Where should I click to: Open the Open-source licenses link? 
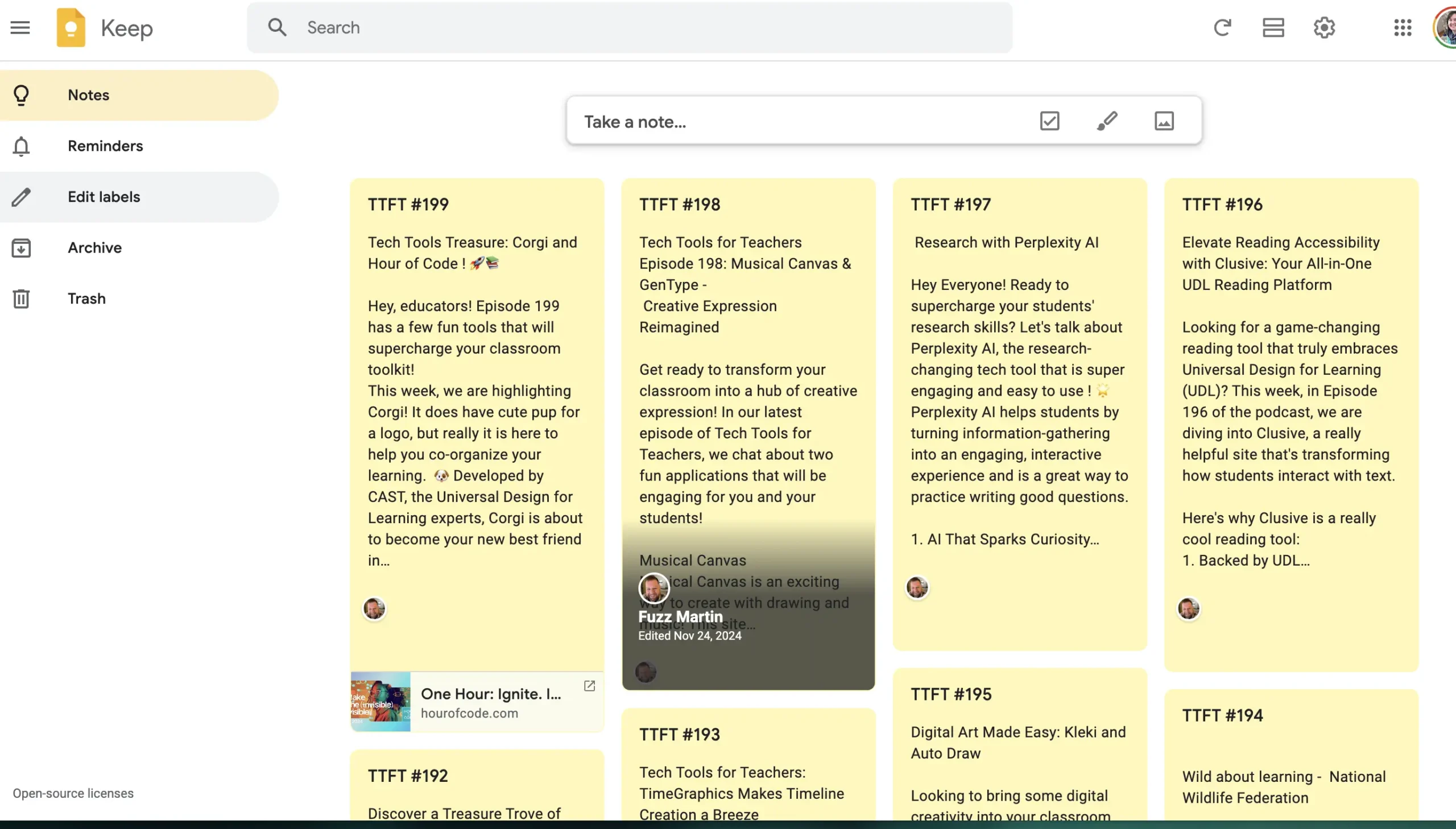[x=73, y=793]
